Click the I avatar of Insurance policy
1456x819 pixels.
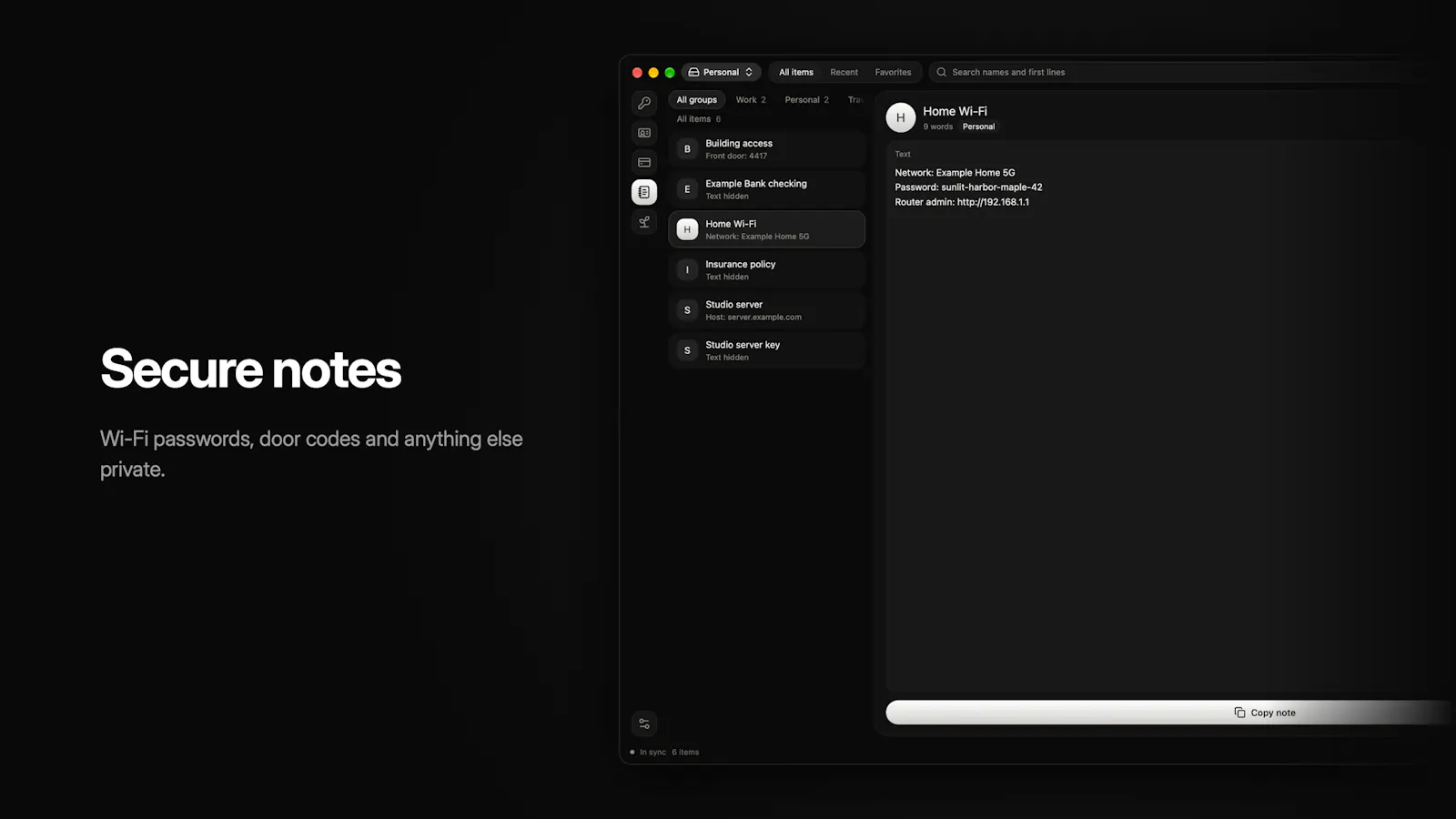click(687, 270)
